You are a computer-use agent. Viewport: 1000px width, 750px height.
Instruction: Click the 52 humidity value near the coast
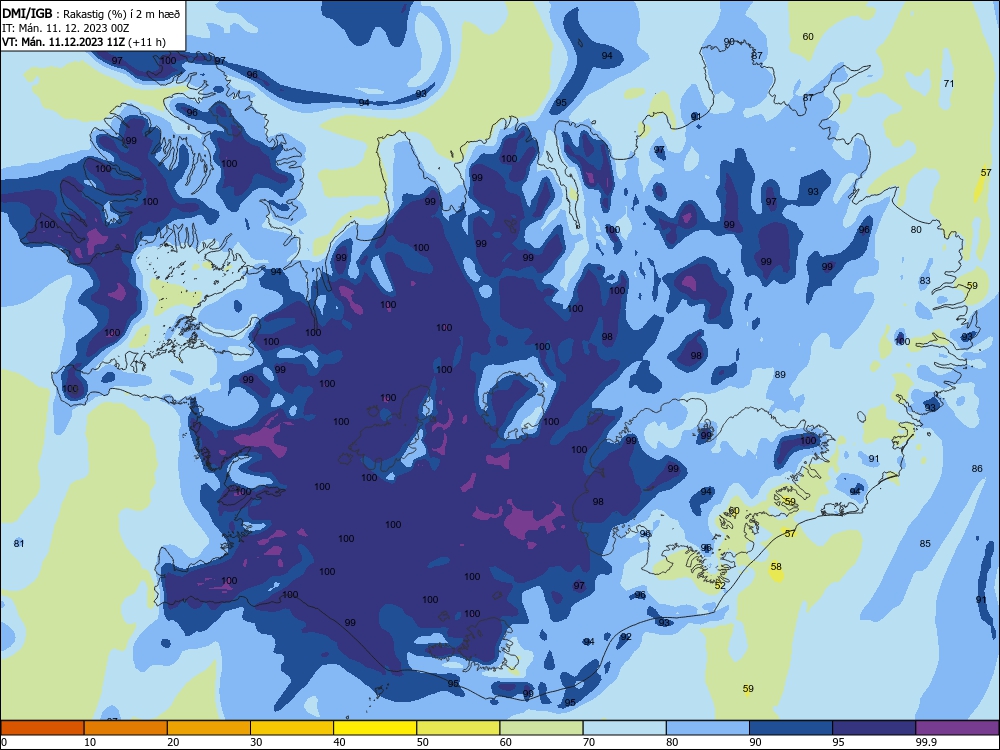720,585
